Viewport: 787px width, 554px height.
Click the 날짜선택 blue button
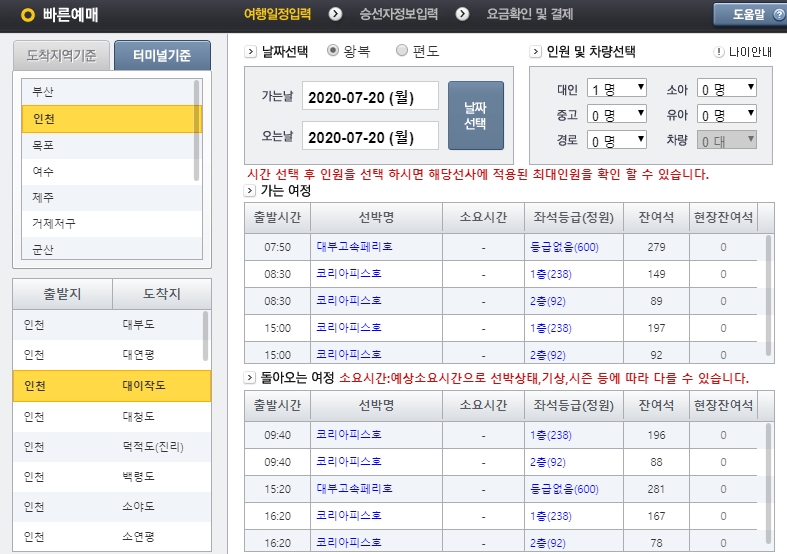coord(476,115)
